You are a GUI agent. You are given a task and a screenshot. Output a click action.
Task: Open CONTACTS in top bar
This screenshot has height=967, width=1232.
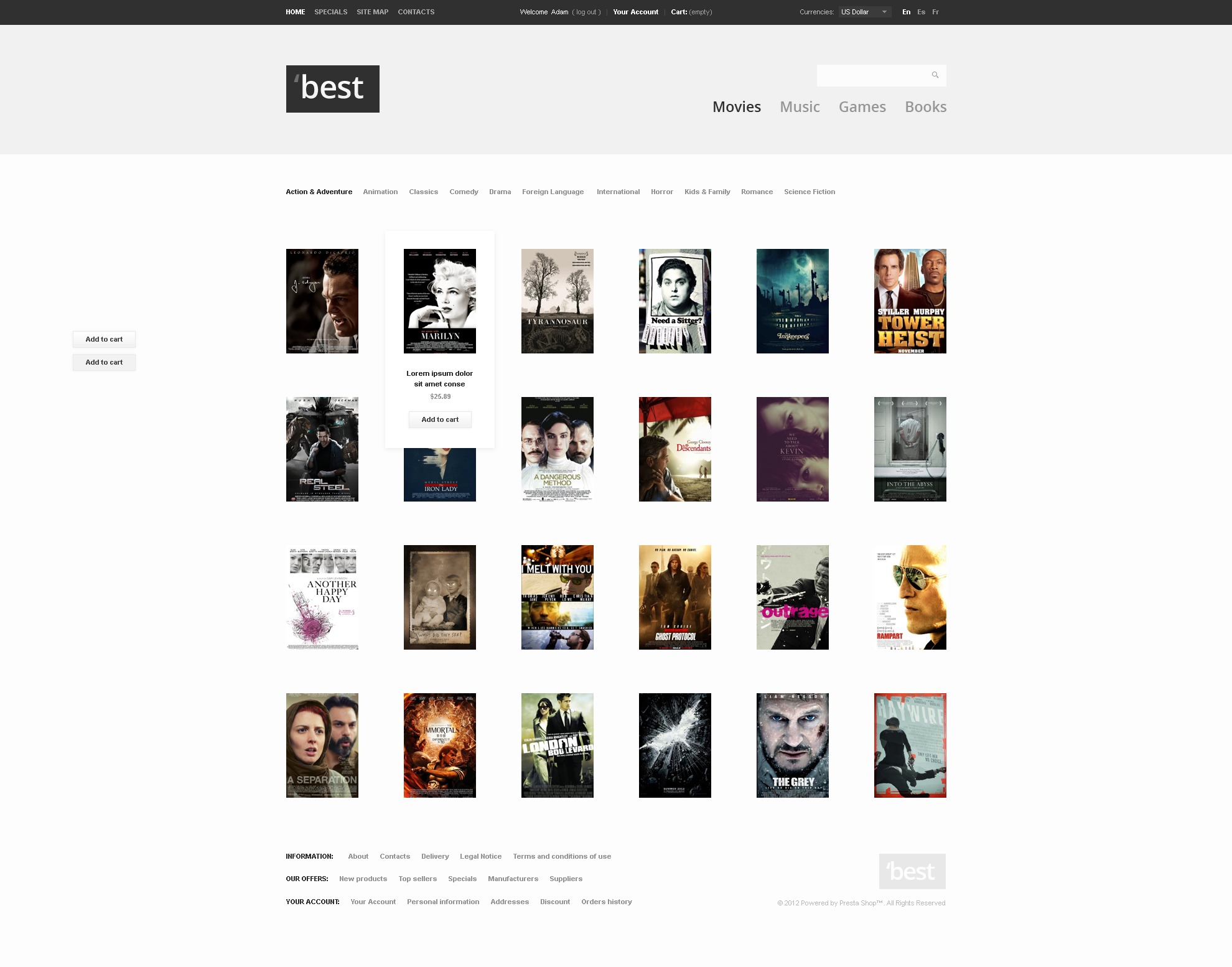click(x=416, y=12)
